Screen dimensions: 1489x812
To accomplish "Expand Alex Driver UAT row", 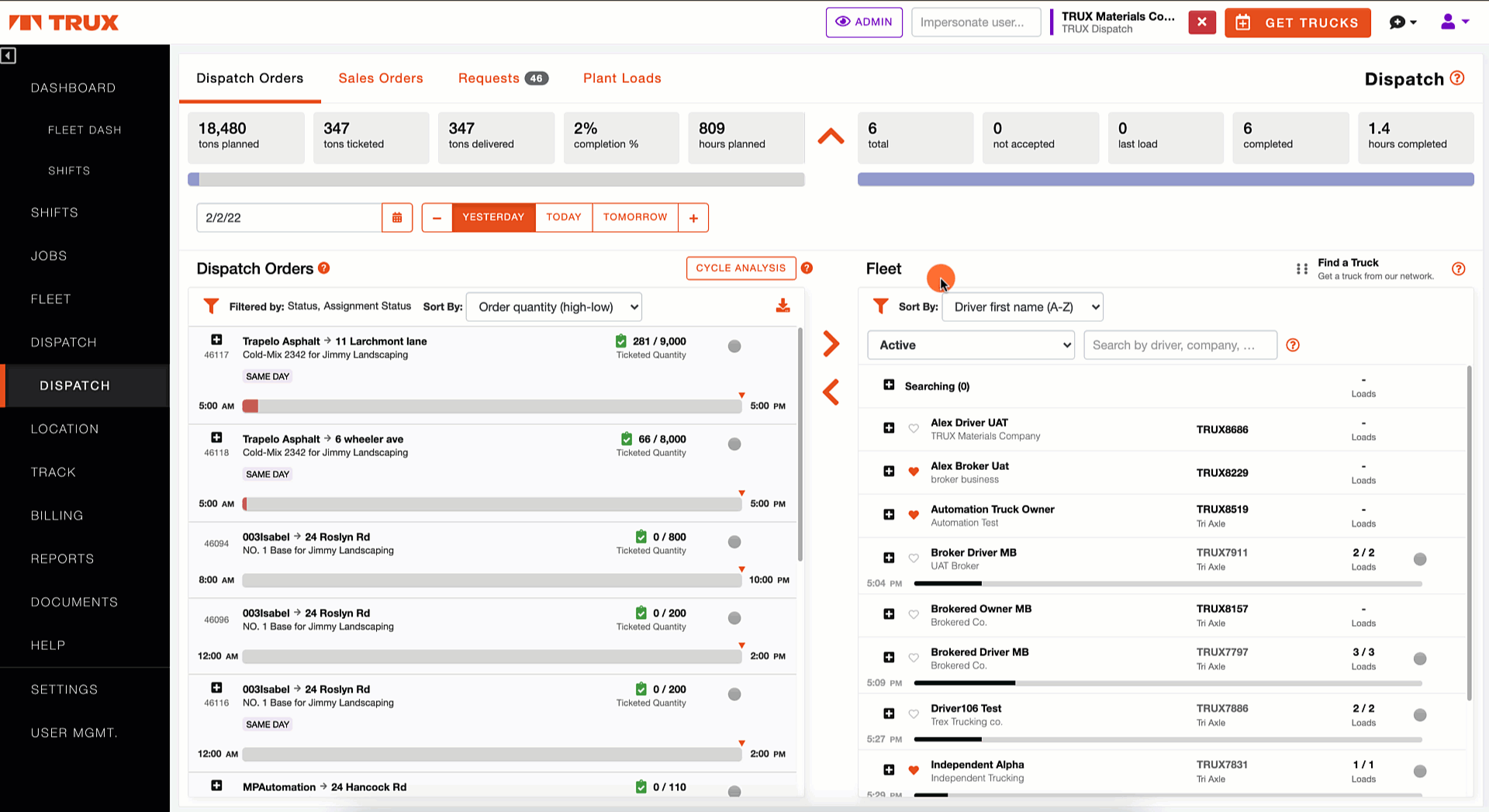I will pos(889,428).
